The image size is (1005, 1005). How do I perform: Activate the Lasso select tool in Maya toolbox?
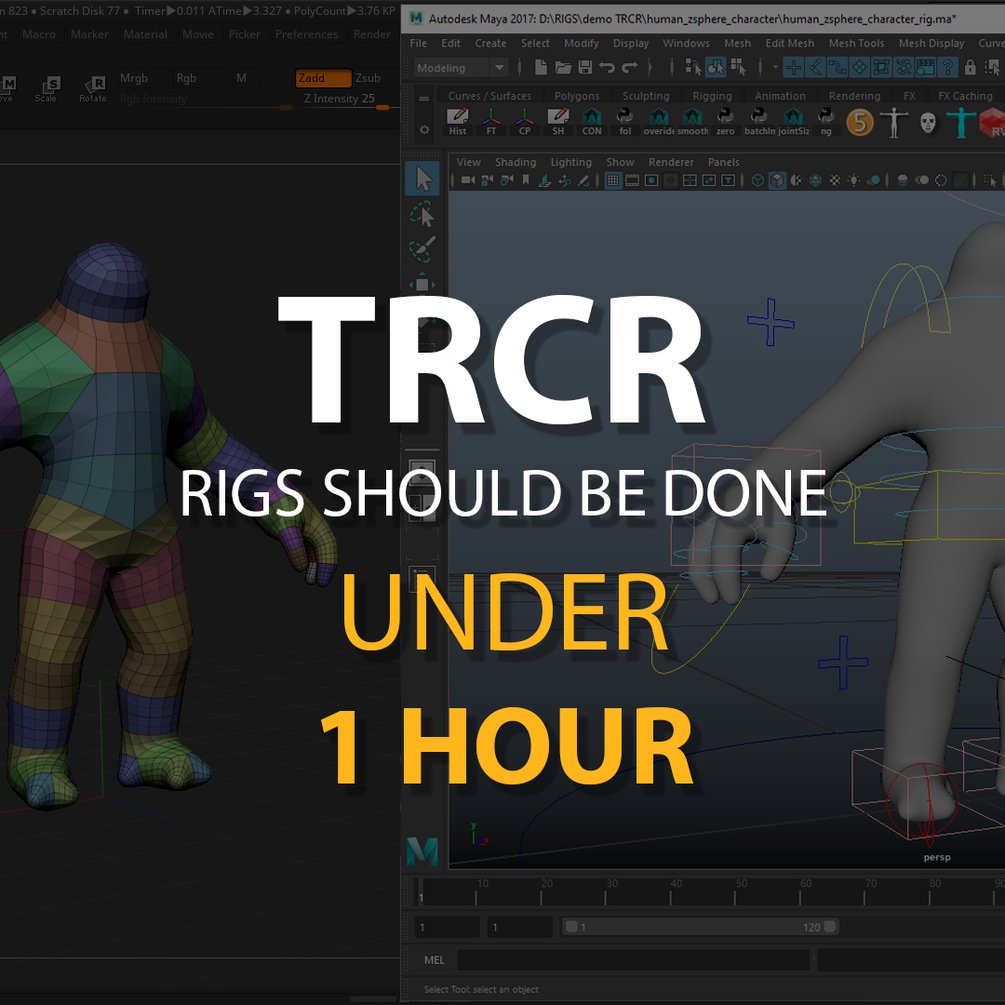(x=422, y=214)
